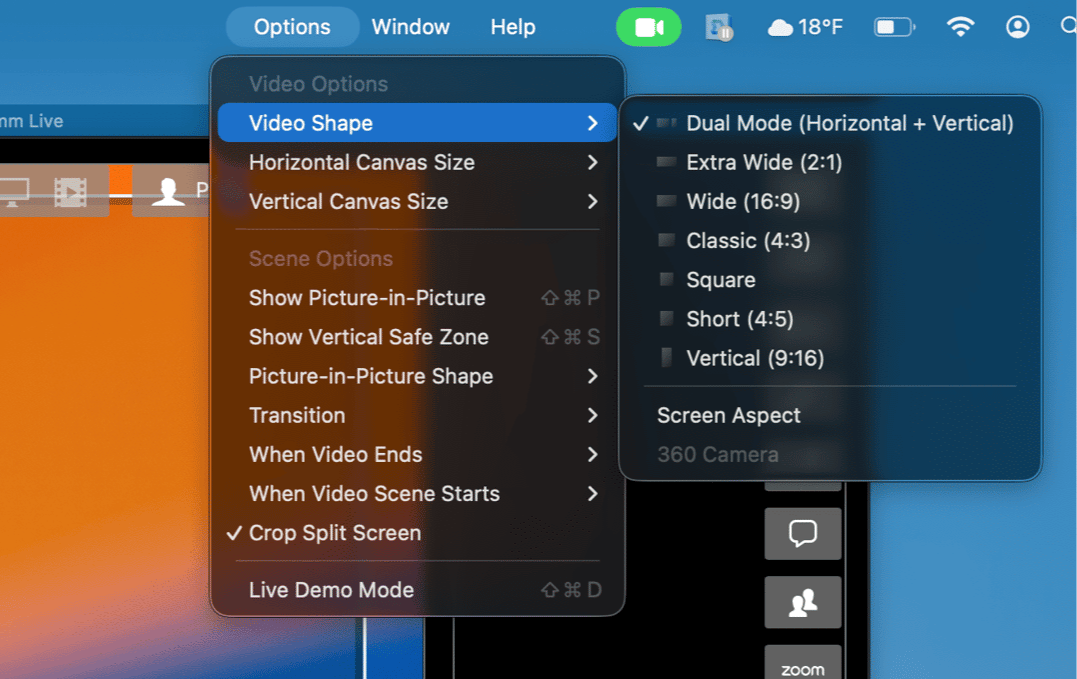Click the Zoom source button
Image resolution: width=1077 pixels, height=679 pixels.
click(x=802, y=666)
